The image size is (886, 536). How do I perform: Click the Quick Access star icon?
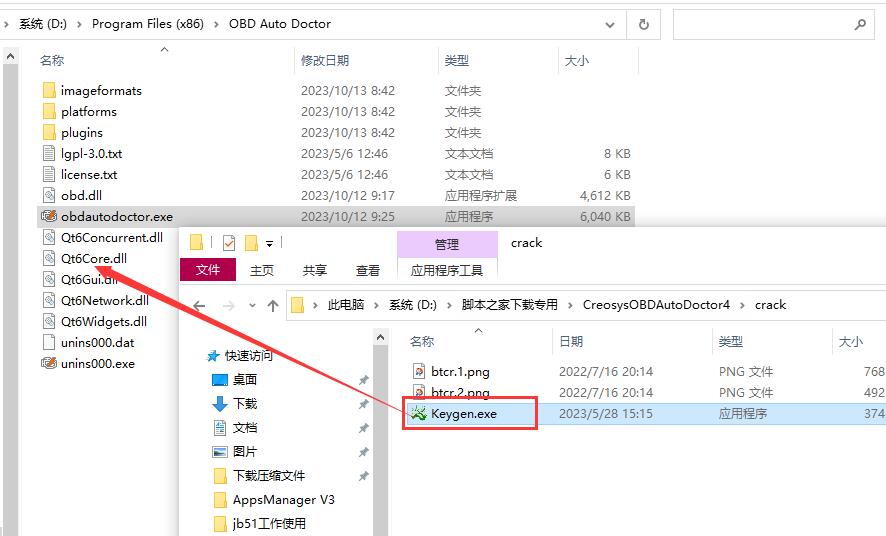tap(213, 356)
